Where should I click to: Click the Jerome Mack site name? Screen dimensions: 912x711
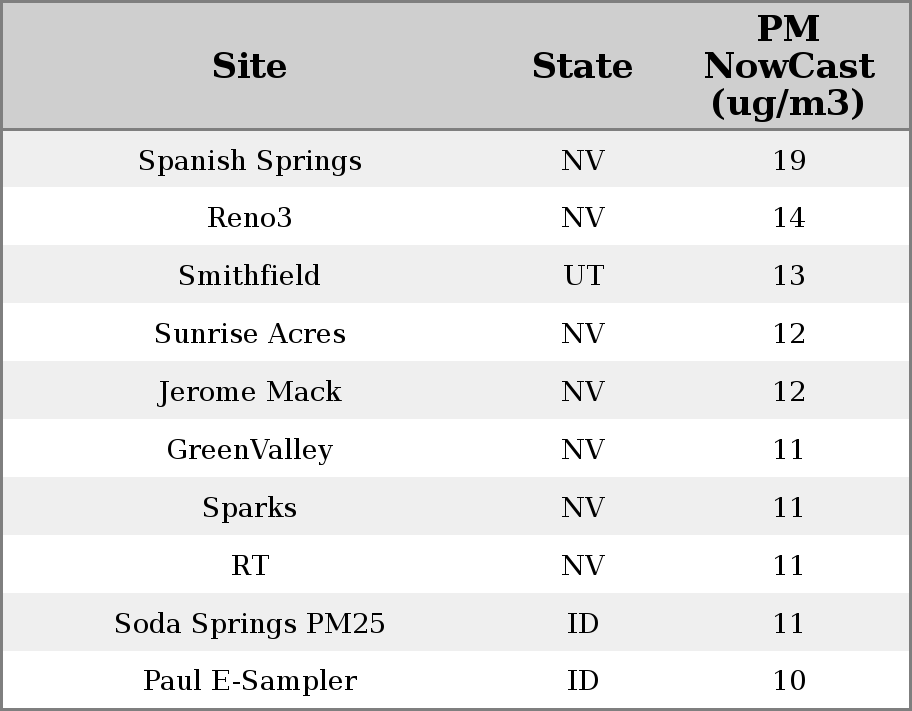pos(250,392)
